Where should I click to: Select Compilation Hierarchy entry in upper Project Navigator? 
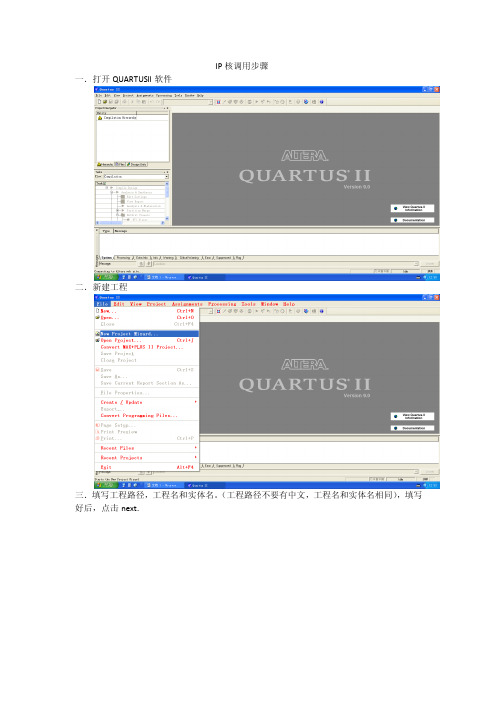pyautogui.click(x=118, y=118)
